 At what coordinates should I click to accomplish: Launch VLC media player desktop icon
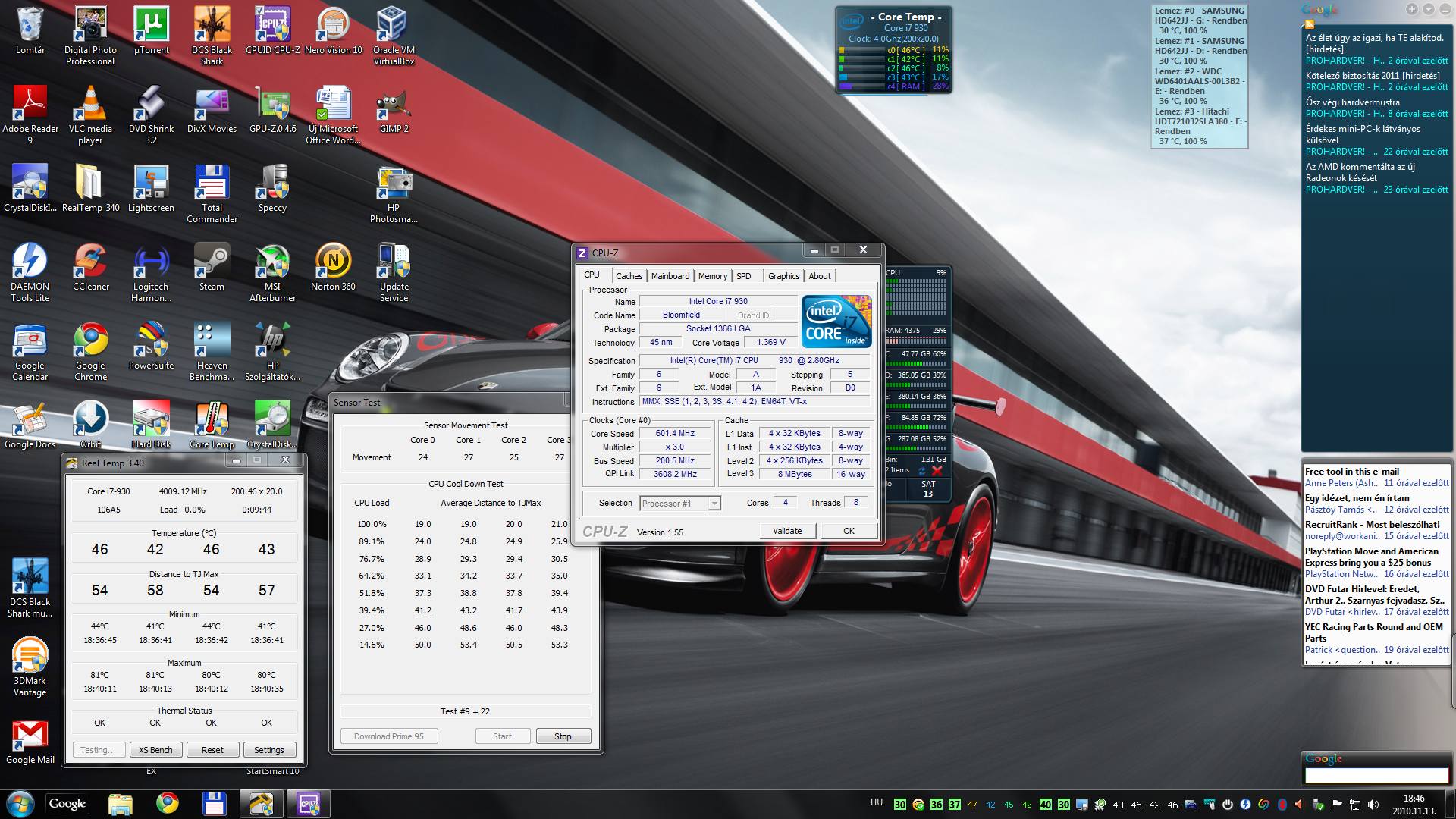pos(90,115)
